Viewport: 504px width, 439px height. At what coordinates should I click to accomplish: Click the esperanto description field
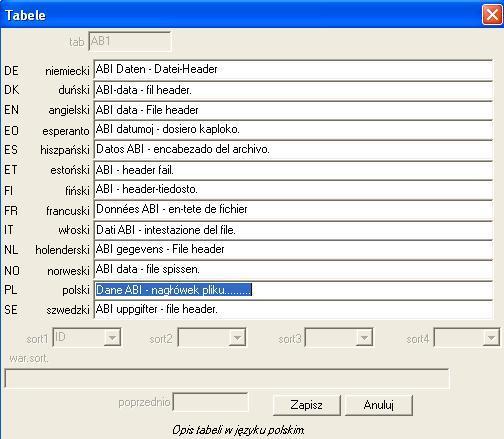click(293, 130)
